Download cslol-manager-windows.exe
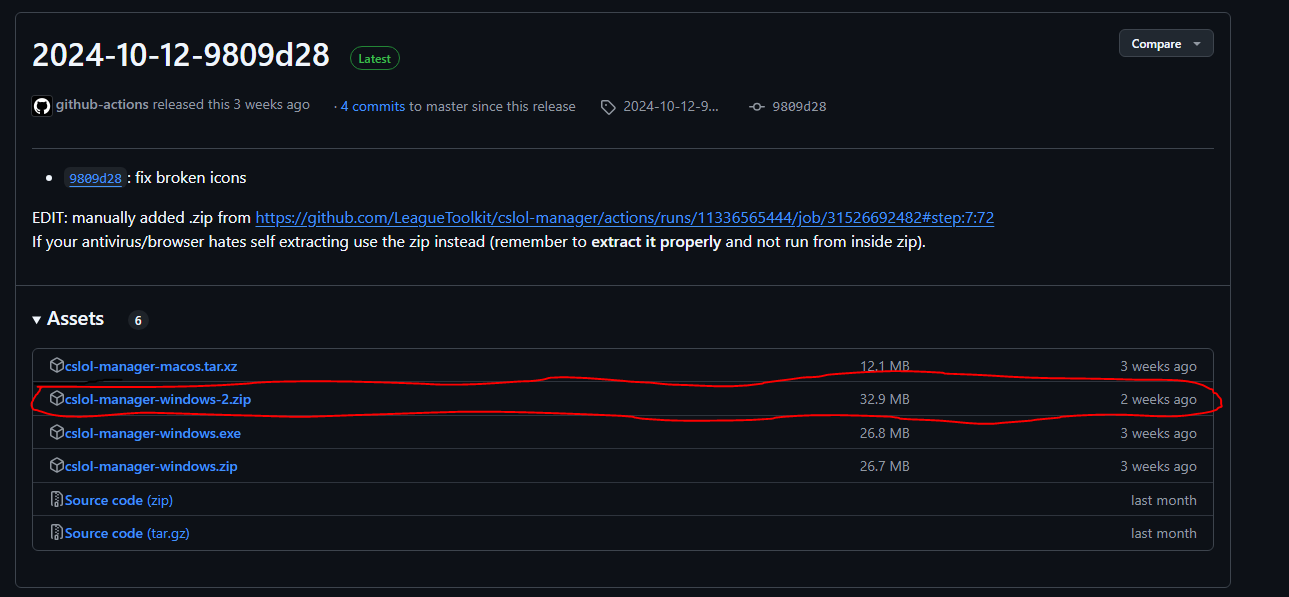 click(153, 433)
